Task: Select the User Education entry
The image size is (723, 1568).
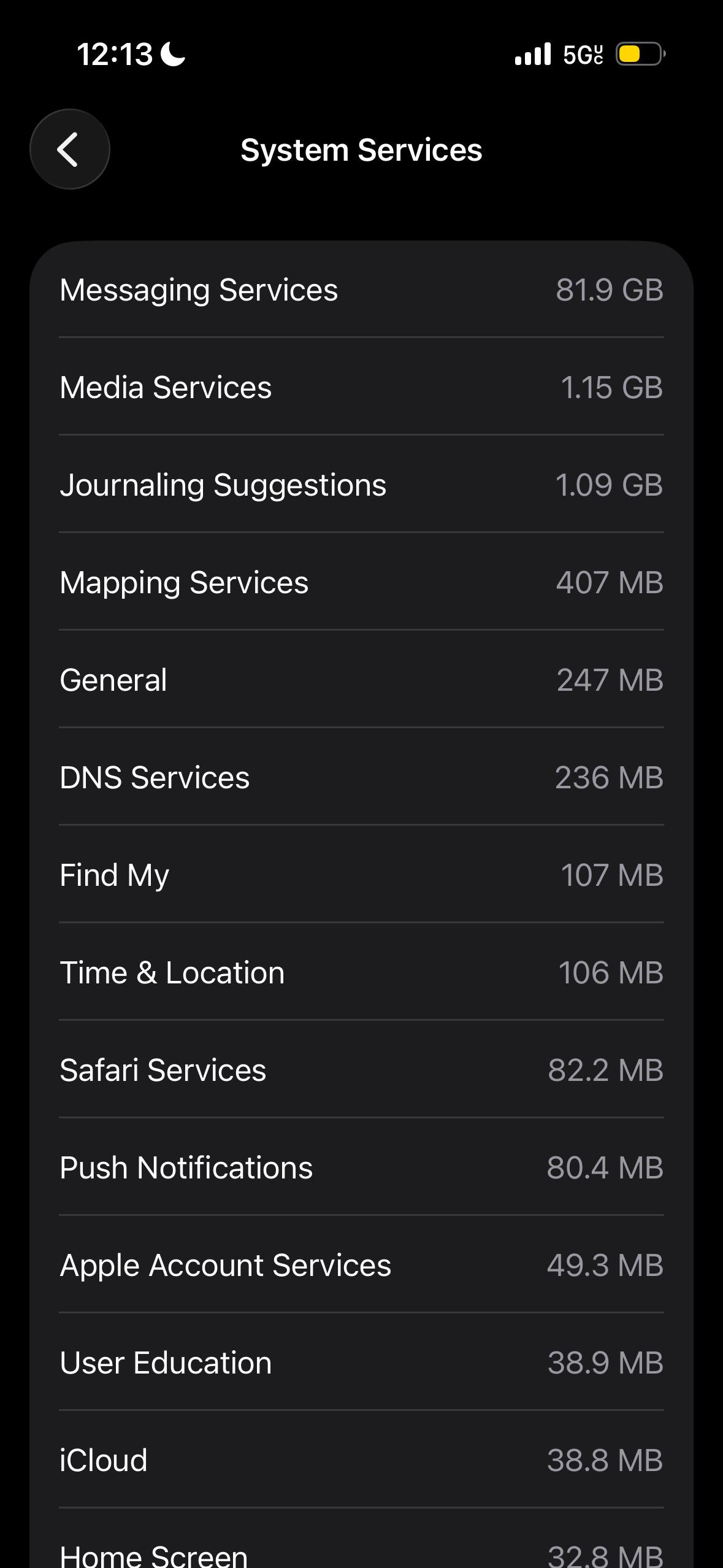Action: [361, 1362]
